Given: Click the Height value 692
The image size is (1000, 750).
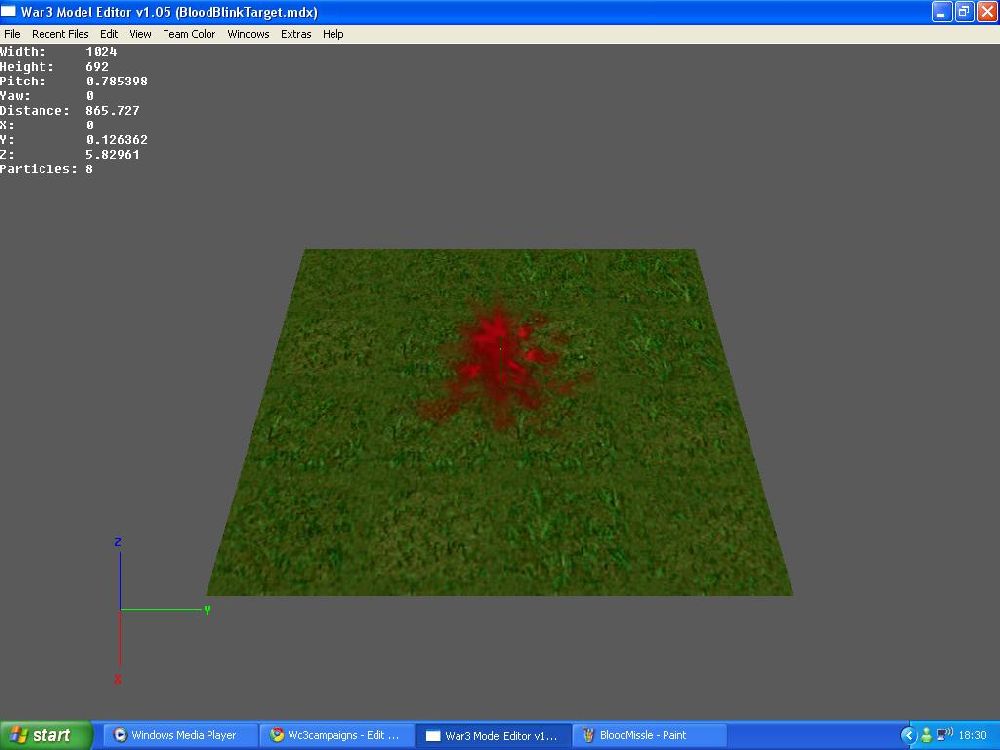Looking at the screenshot, I should click(x=97, y=66).
